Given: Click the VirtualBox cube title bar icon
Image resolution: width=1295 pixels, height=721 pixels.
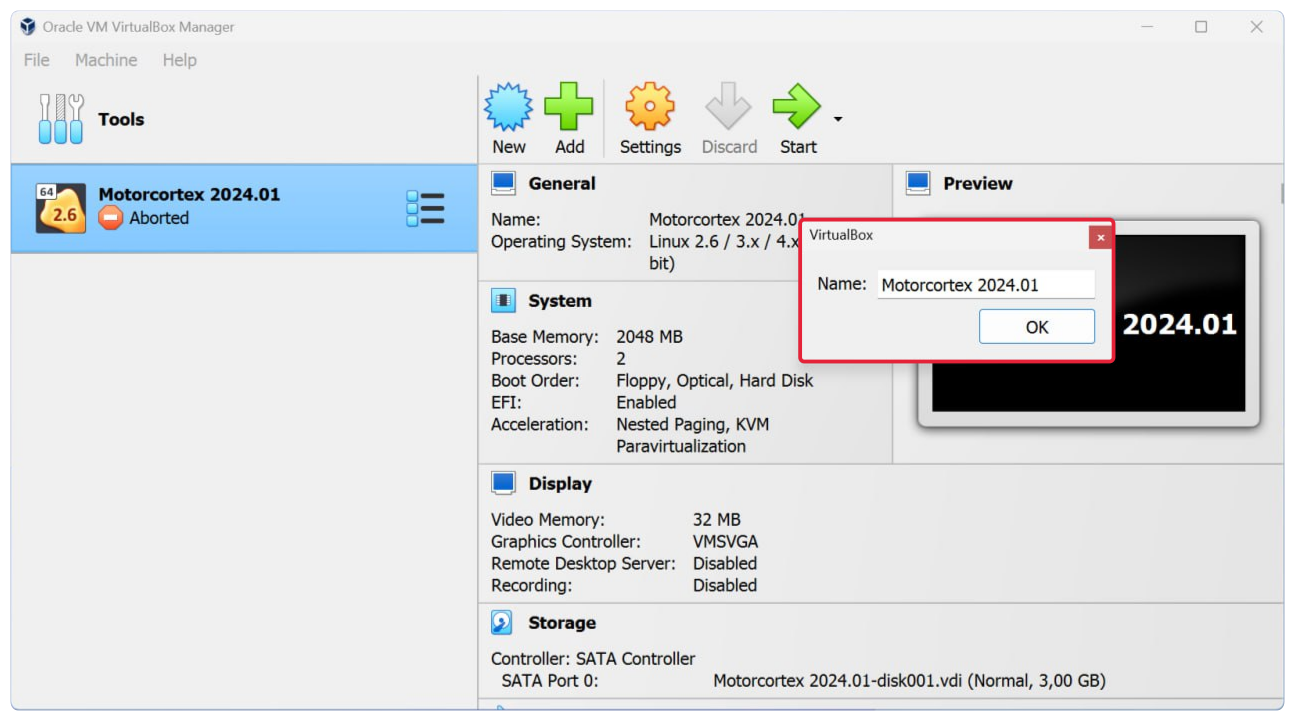Looking at the screenshot, I should coord(28,27).
